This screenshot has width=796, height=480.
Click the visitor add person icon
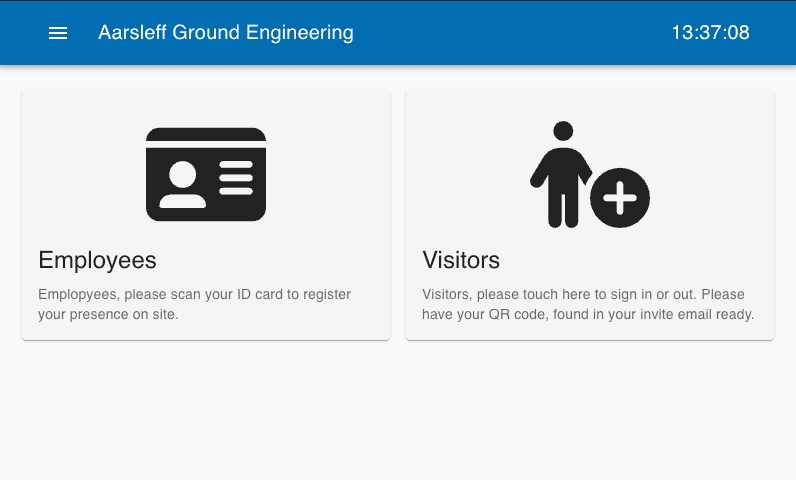click(x=590, y=175)
